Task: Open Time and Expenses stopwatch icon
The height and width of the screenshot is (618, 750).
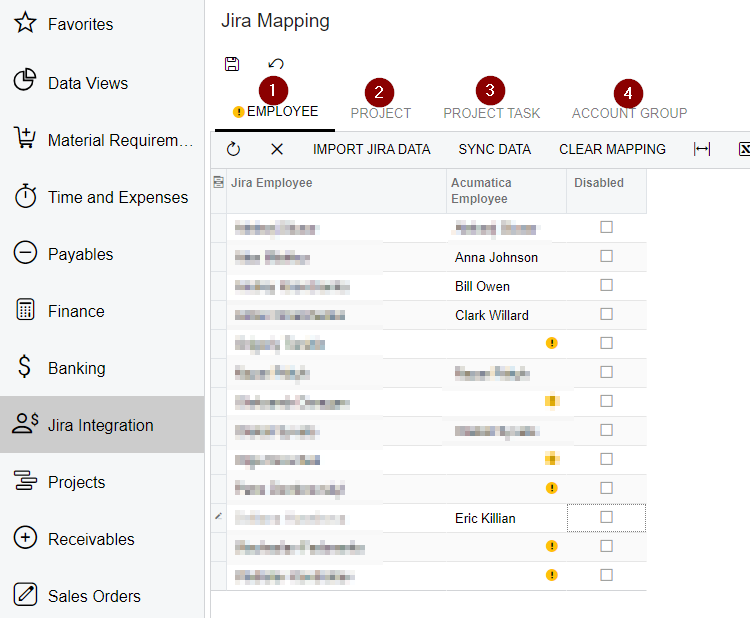Action: 25,196
